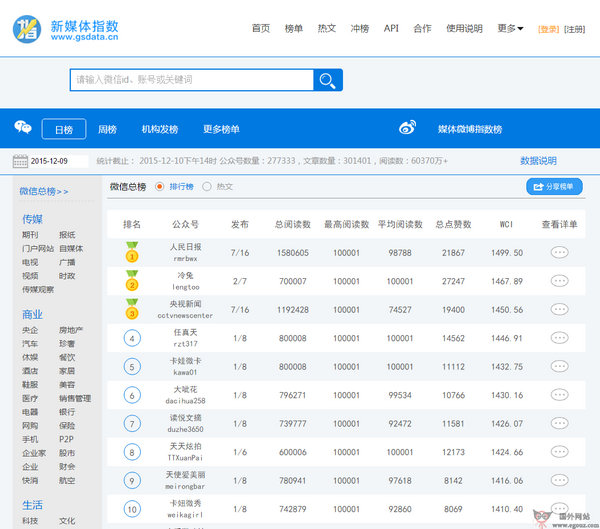Open details icon for 天使爱美丽 row
Screen dimensions: 600x529
(x=559, y=480)
